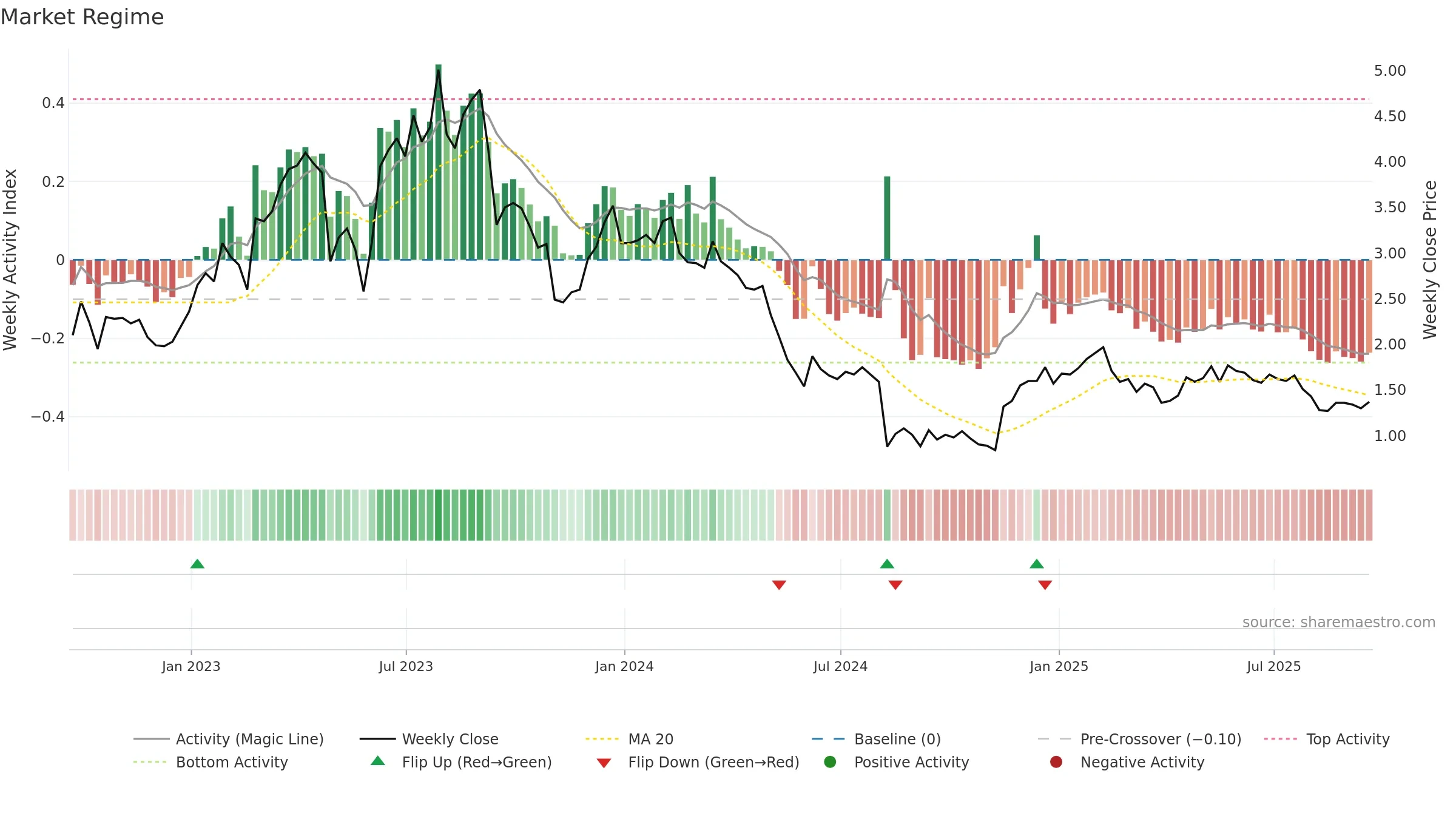The width and height of the screenshot is (1456, 819).
Task: Click the 0.4 left axis tick label
Action: click(x=53, y=103)
